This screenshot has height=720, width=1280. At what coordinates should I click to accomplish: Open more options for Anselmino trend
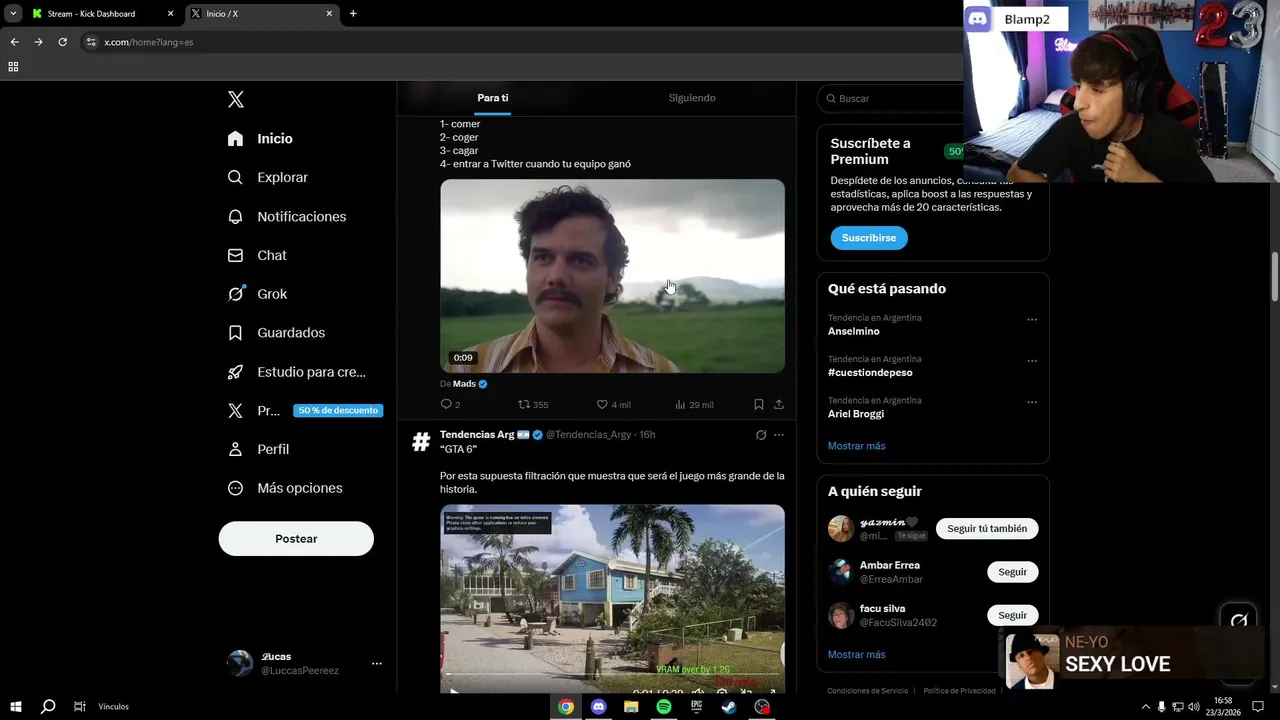tap(1032, 320)
